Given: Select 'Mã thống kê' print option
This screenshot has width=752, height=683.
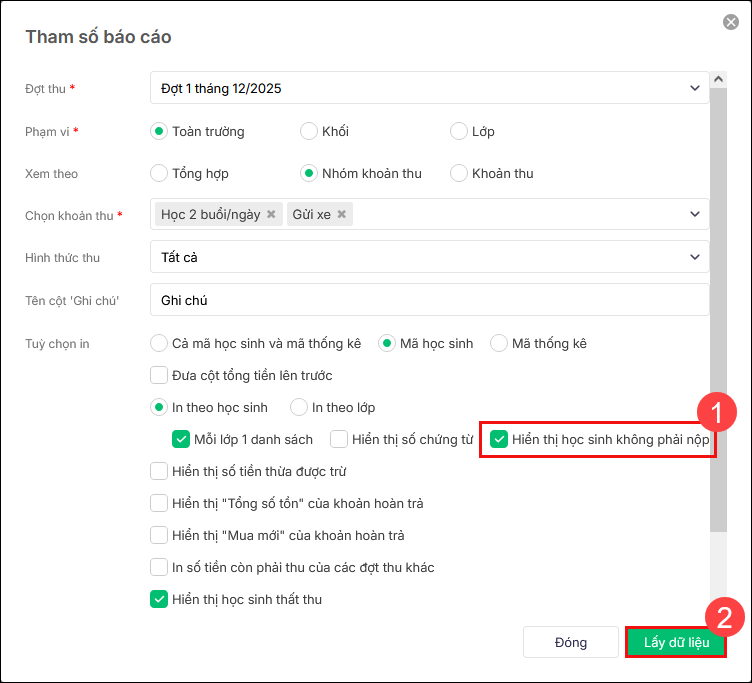Looking at the screenshot, I should tap(499, 343).
